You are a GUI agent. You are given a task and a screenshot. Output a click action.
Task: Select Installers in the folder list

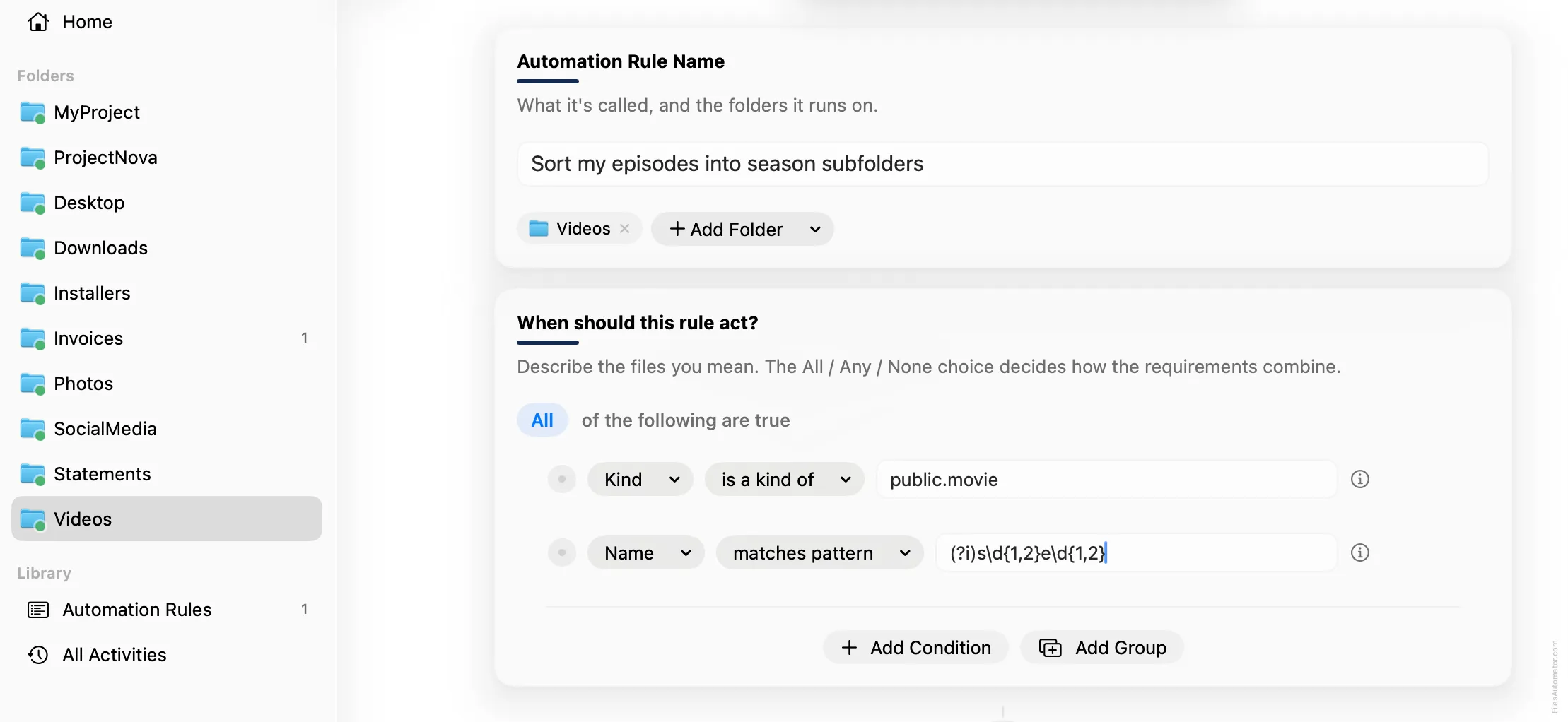coord(167,293)
